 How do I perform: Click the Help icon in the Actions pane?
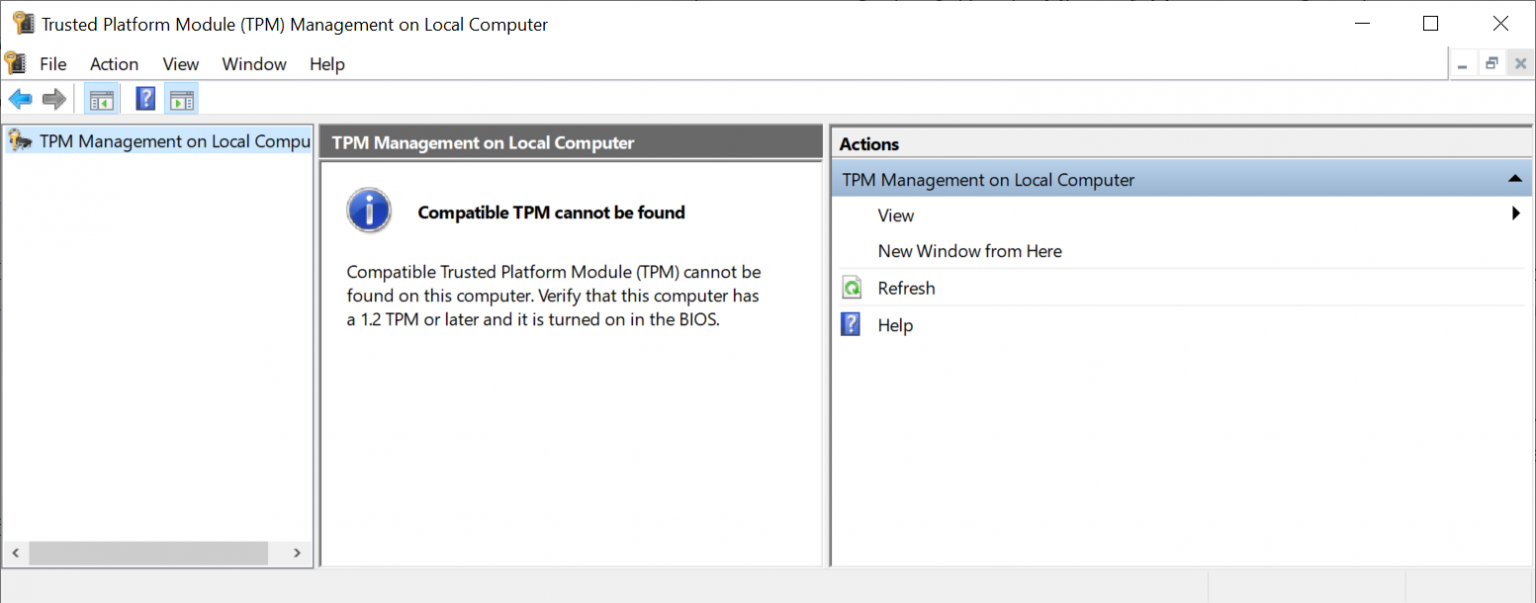pos(851,324)
